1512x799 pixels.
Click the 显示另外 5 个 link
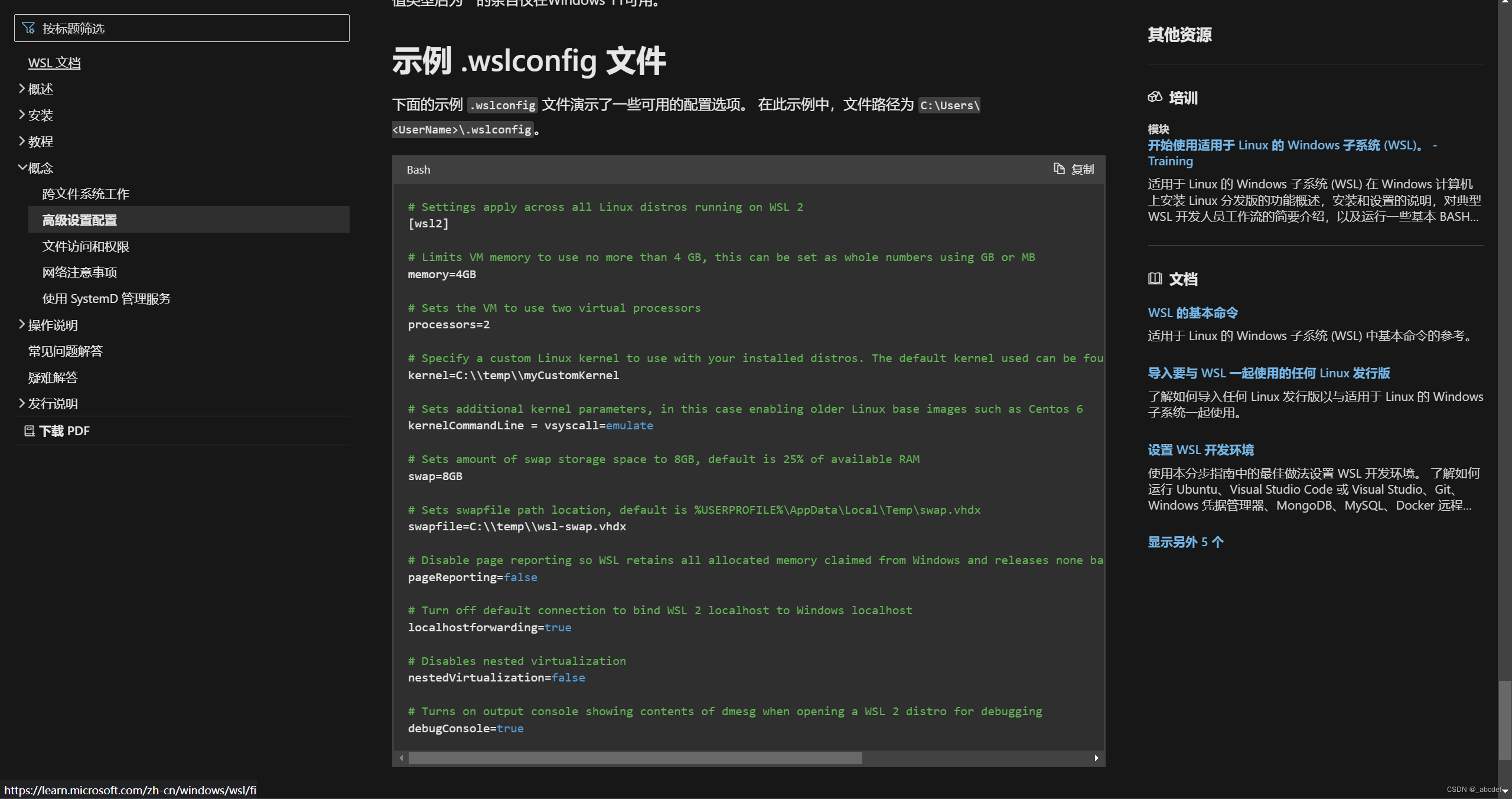[x=1184, y=542]
